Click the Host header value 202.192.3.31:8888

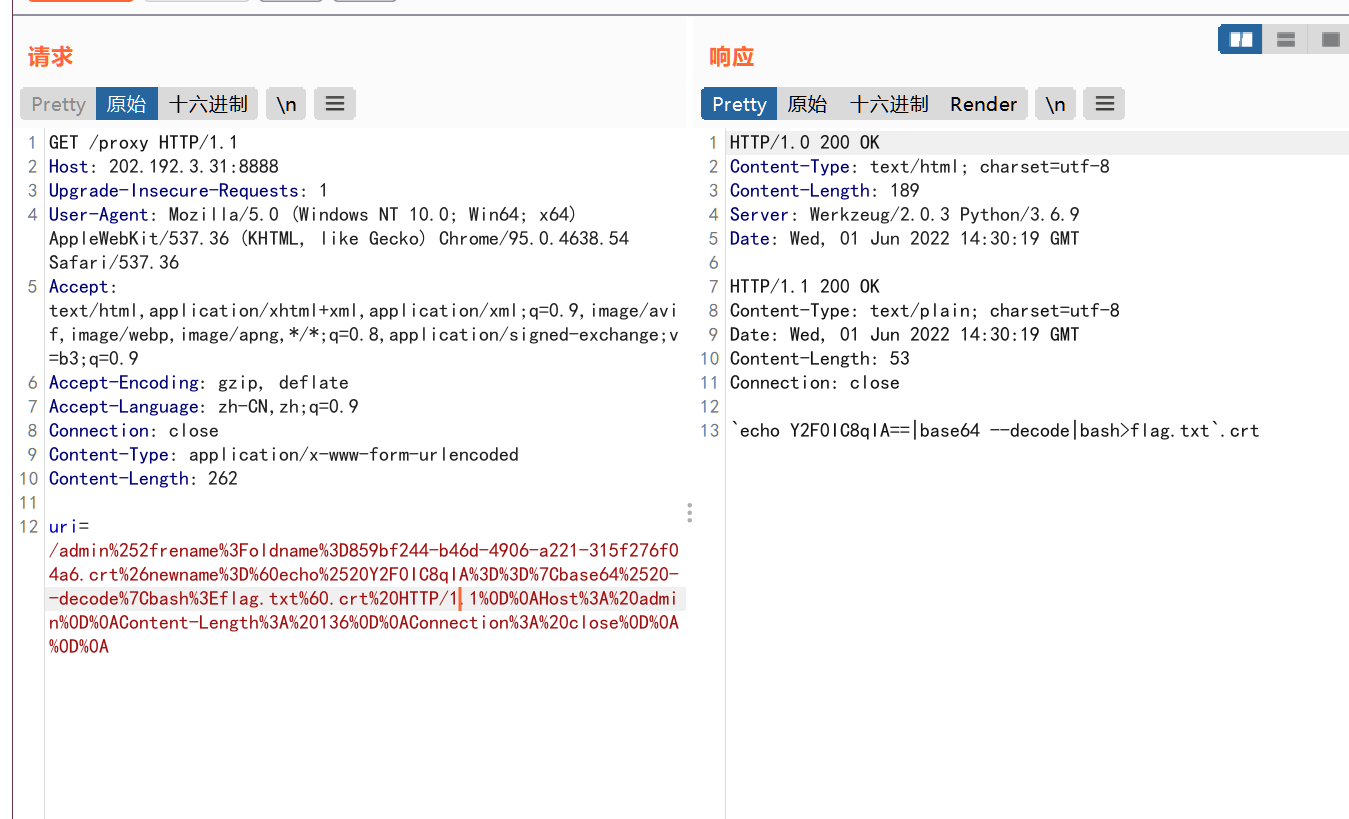(194, 167)
